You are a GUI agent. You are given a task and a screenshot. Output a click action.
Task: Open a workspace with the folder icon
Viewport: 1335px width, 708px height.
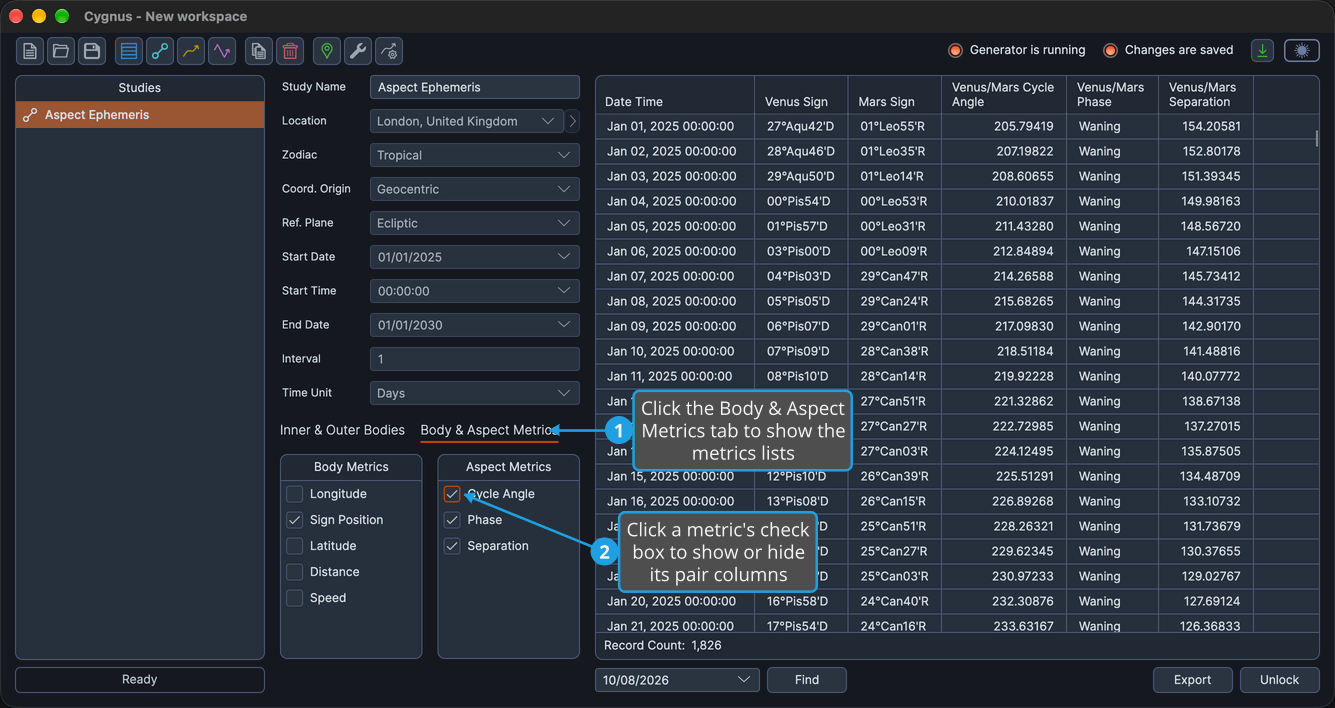(x=61, y=51)
